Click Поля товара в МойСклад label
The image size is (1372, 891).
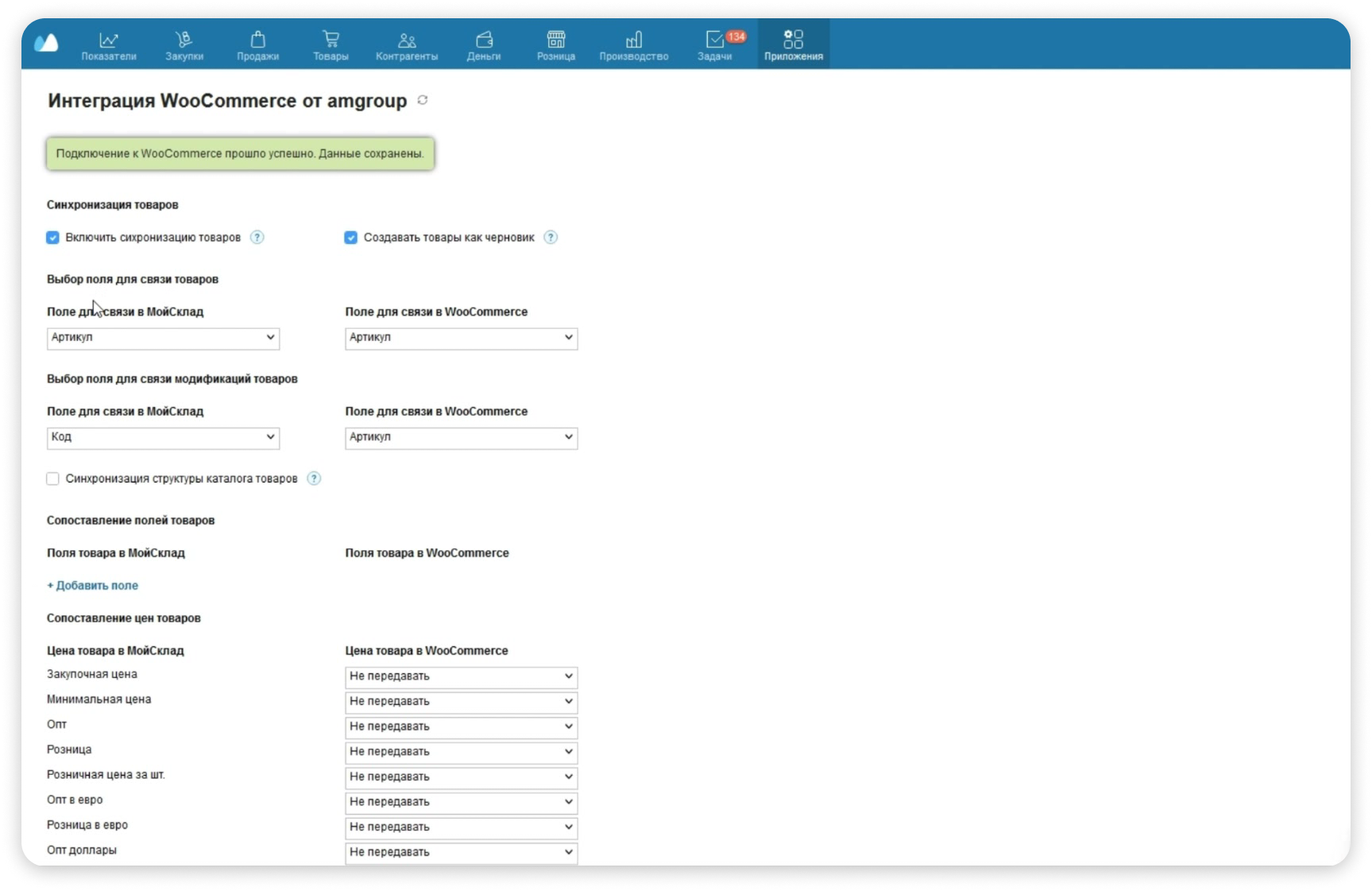(x=115, y=553)
